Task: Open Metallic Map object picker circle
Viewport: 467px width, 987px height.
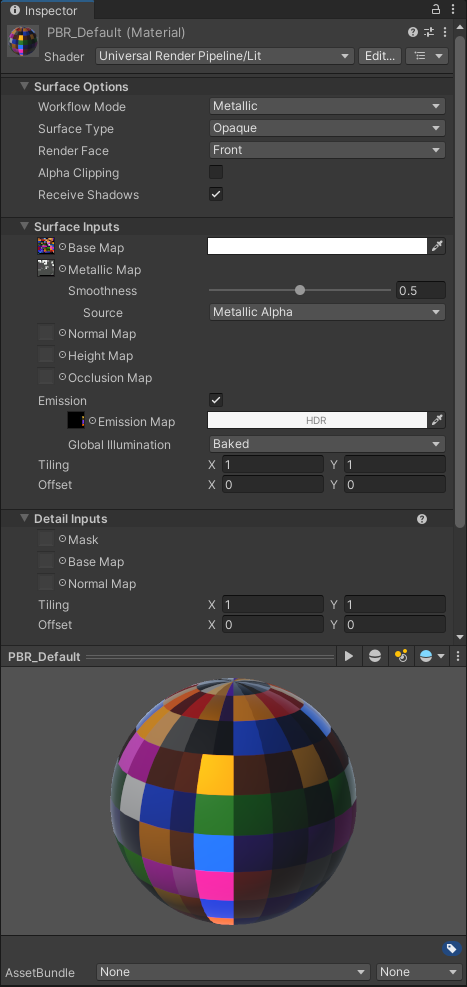Action: 62,269
